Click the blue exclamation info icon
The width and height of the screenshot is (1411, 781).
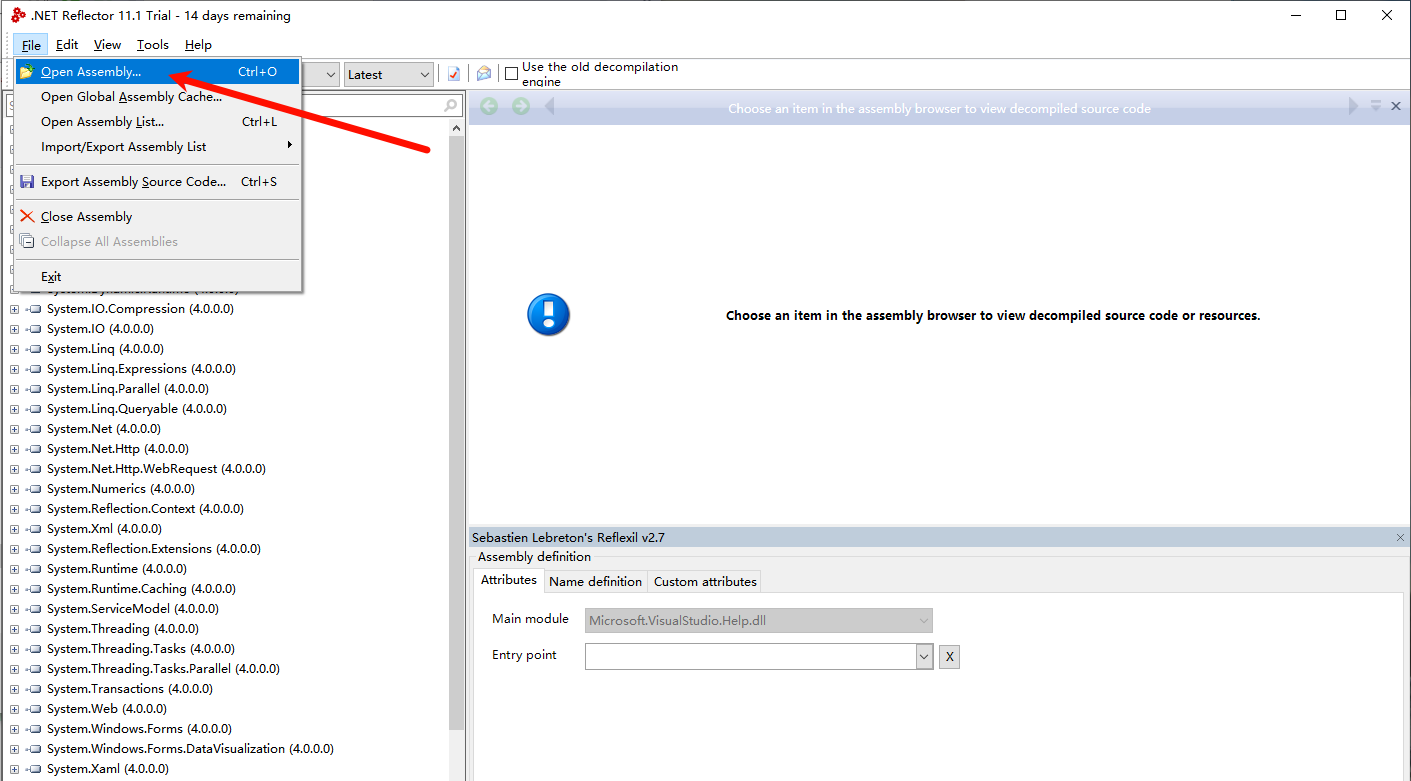point(548,315)
